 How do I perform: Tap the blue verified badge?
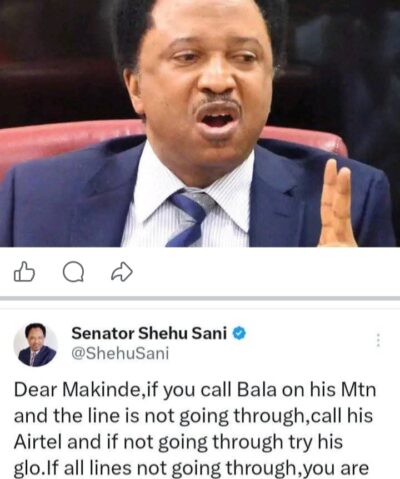pyautogui.click(x=239, y=333)
